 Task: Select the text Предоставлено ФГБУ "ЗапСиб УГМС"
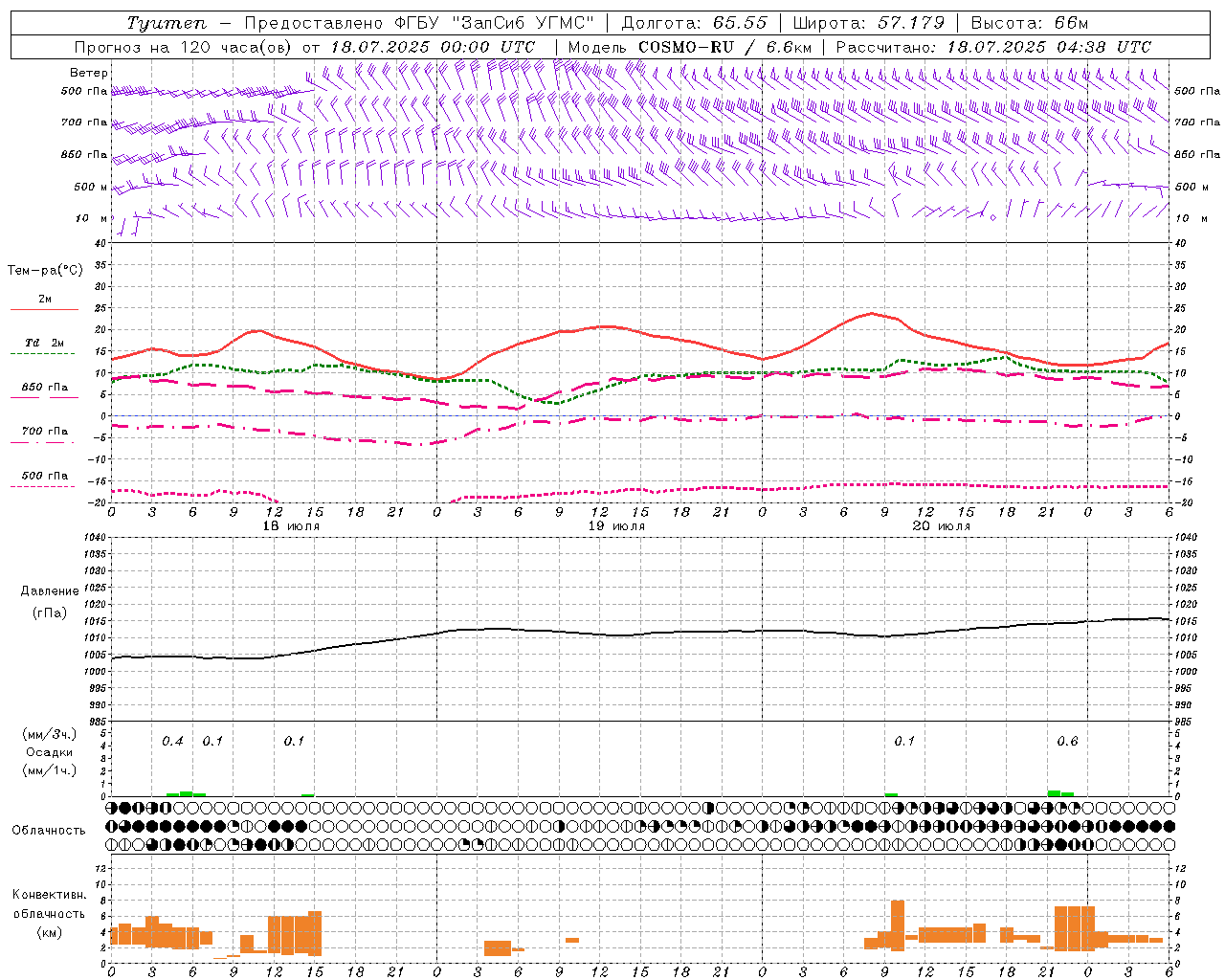pos(420,23)
